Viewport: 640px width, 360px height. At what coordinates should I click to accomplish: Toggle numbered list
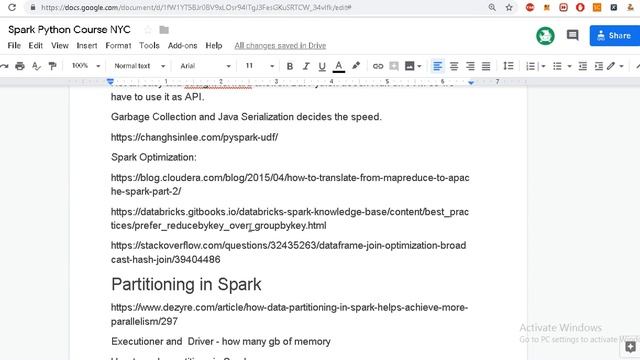point(530,66)
